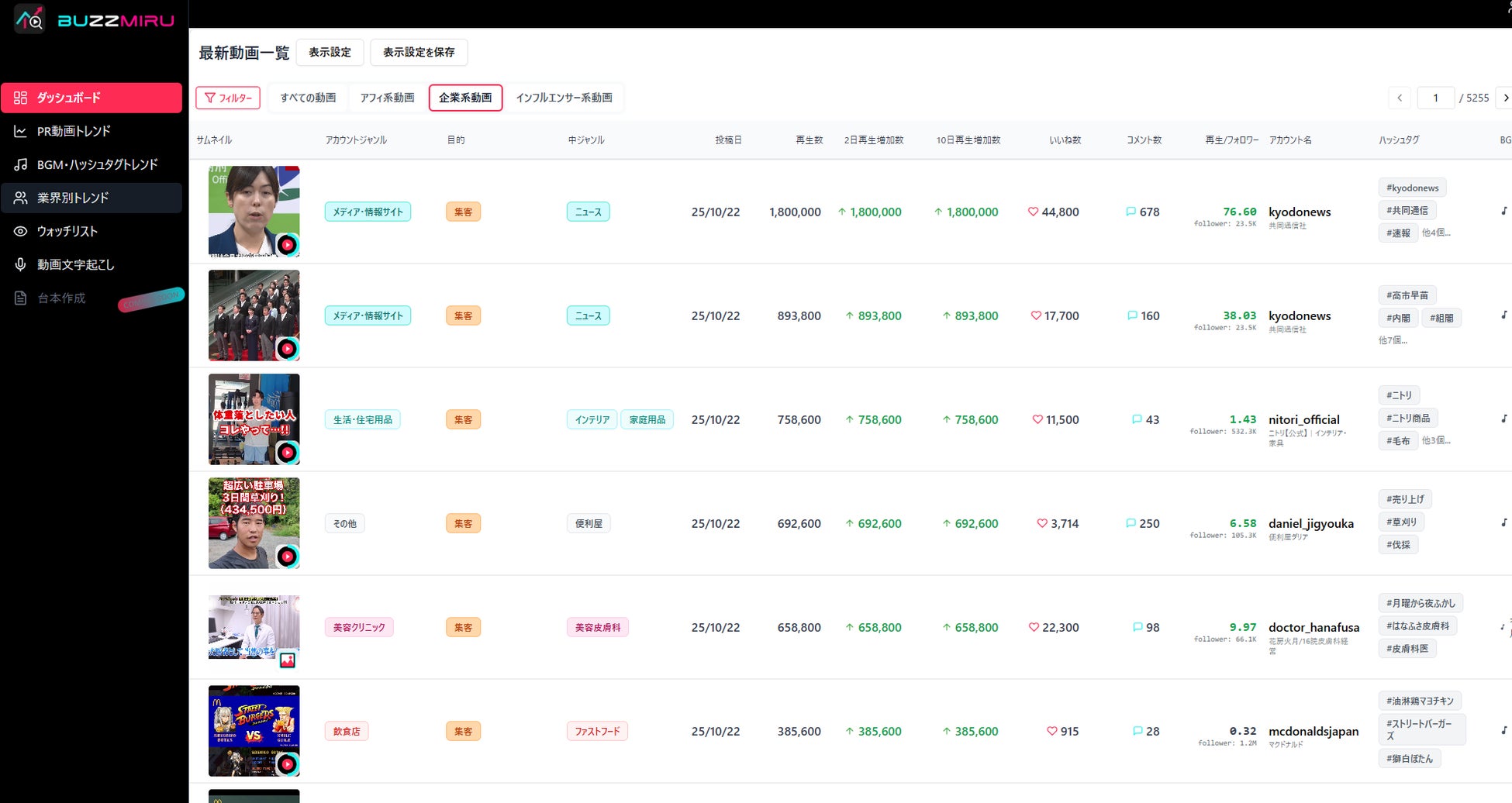Click the 動画文字起こし microphone icon
This screenshot has width=1512, height=803.
pos(21,264)
